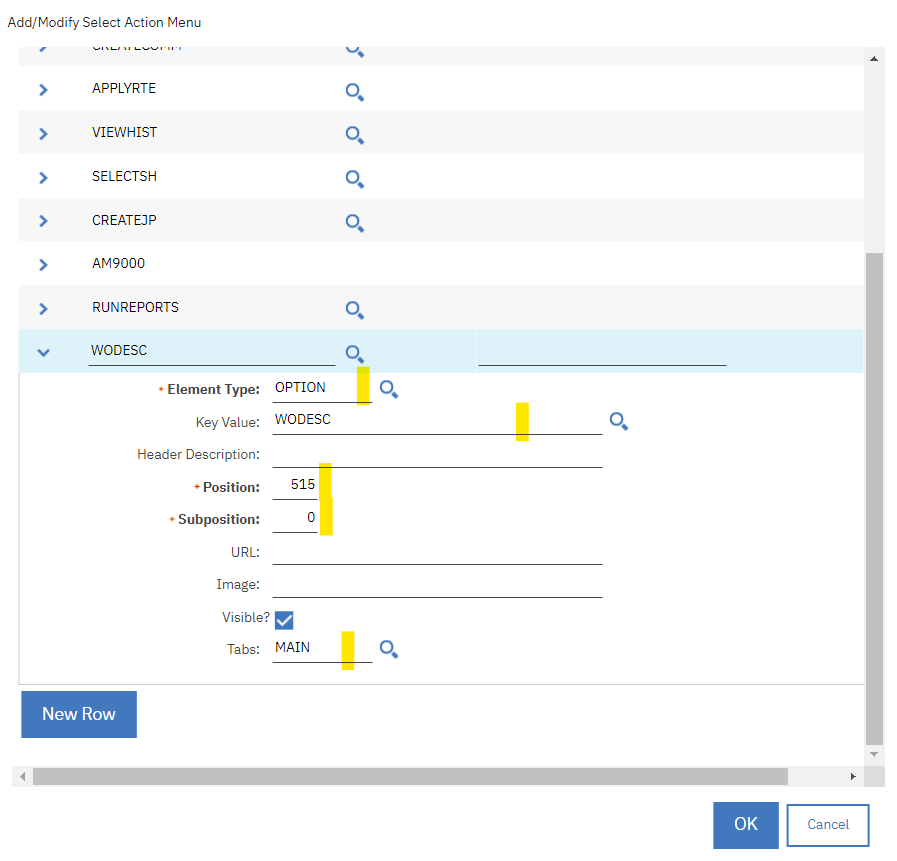Open the Key Value select icon
This screenshot has height=861, width=897.
point(618,422)
